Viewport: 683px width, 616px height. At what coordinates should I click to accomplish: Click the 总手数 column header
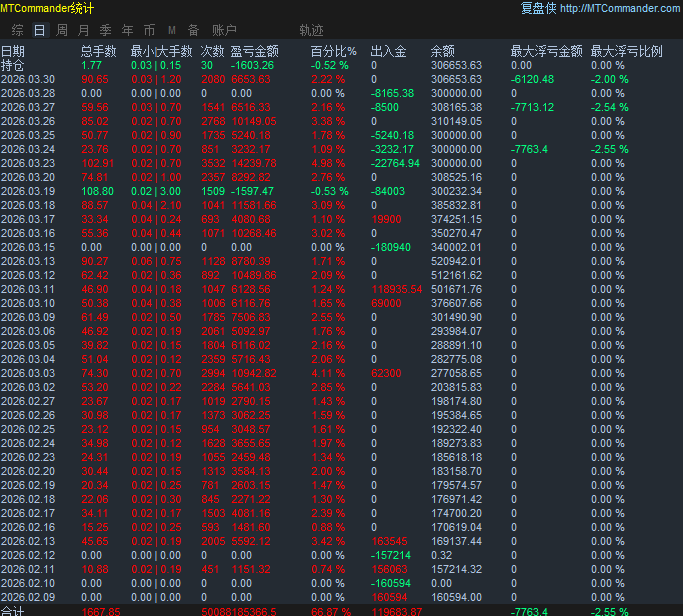click(x=99, y=51)
